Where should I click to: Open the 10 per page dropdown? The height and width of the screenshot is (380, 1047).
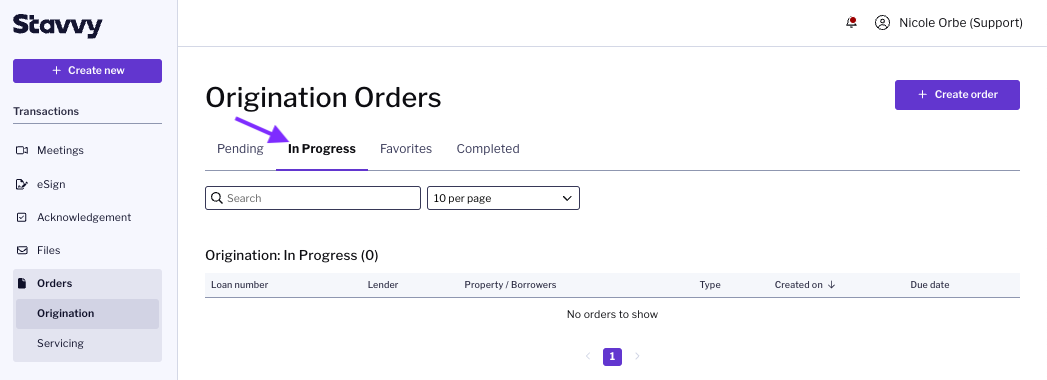[503, 198]
